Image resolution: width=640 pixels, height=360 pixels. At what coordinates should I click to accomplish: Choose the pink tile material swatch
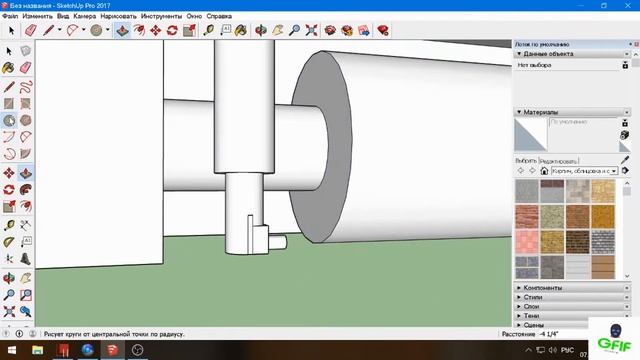pos(527,242)
